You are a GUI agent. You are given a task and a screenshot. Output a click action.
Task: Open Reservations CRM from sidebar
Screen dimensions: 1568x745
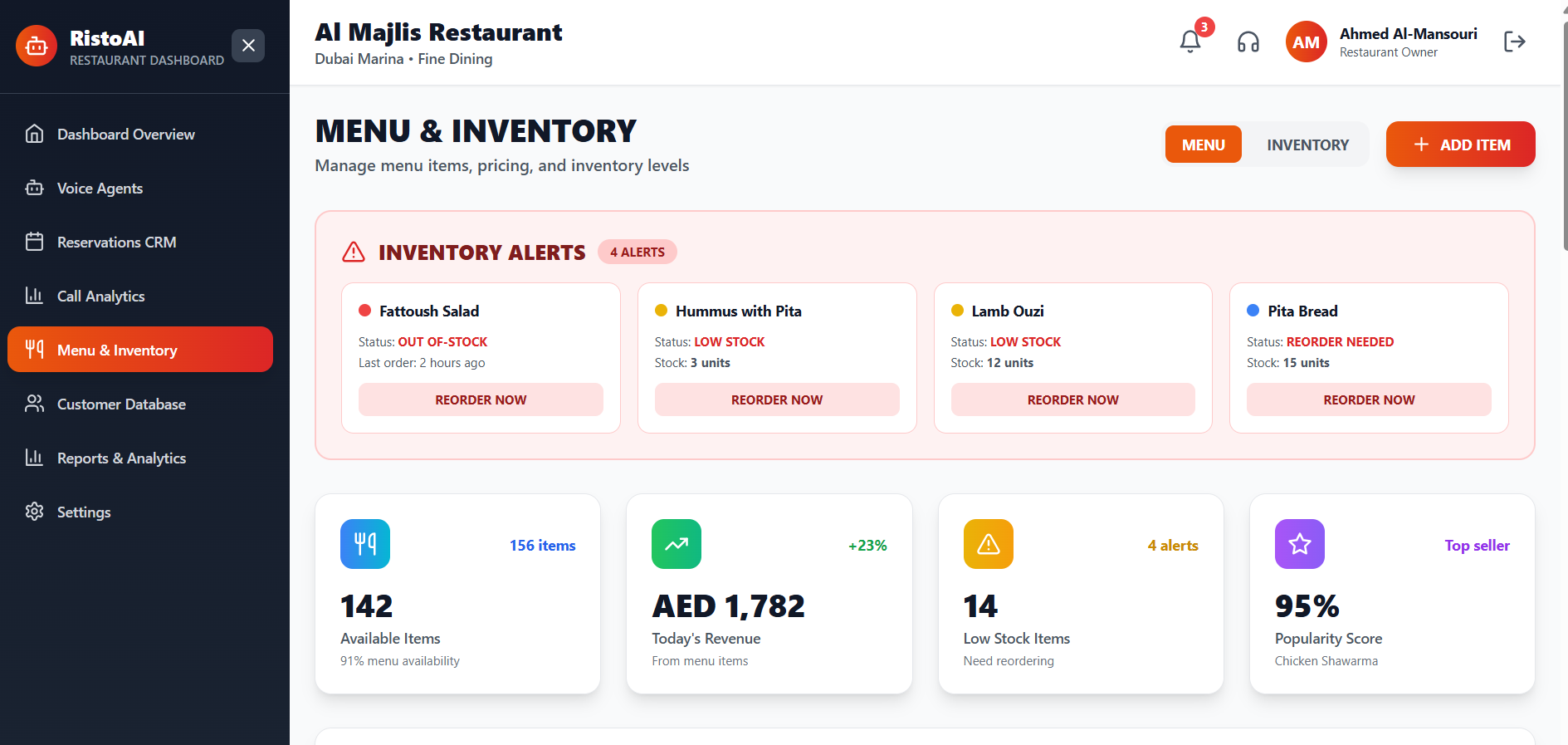(116, 243)
